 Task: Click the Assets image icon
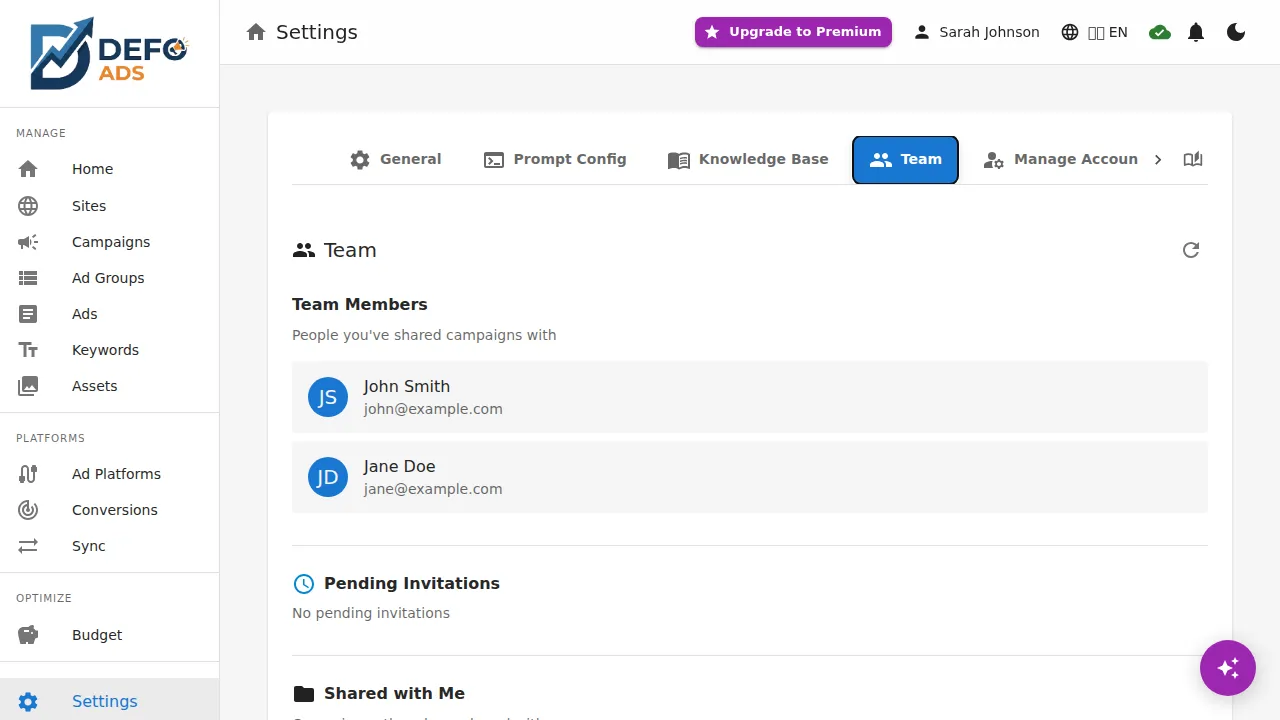tap(28, 386)
